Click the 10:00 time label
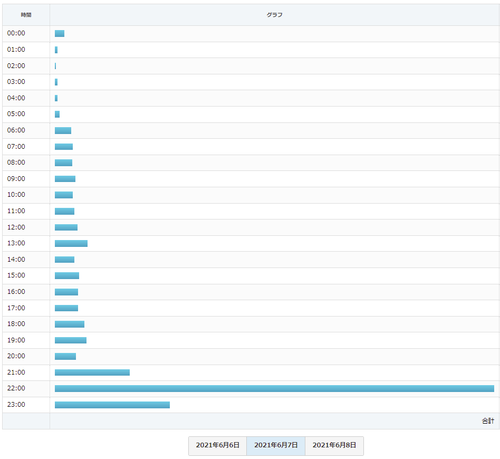This screenshot has height=459, width=500. coord(16,195)
